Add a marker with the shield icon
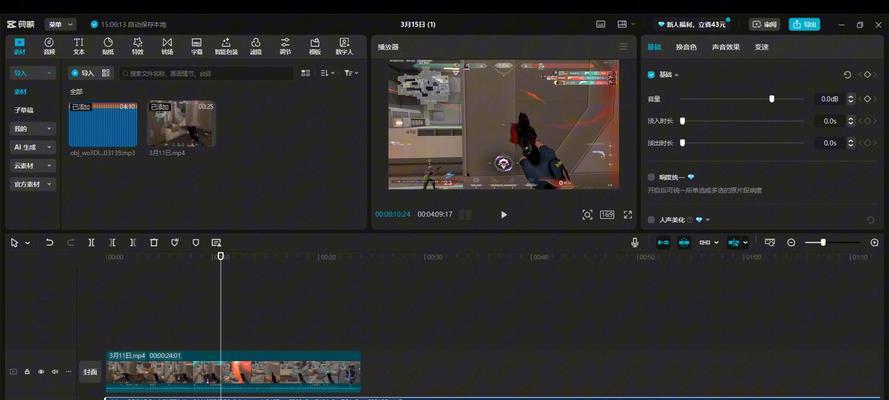 point(196,242)
